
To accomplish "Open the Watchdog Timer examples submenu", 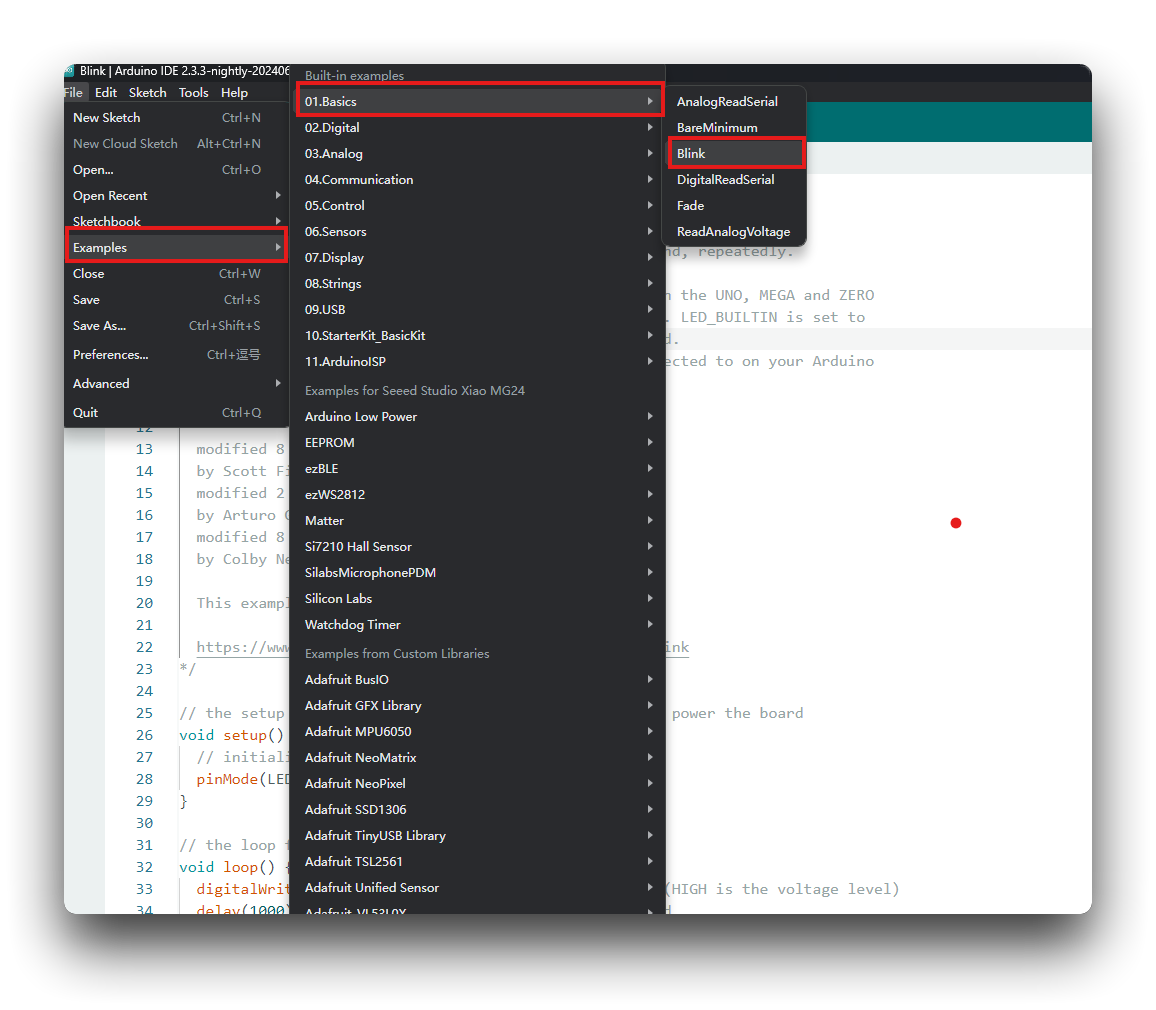I will coord(478,624).
